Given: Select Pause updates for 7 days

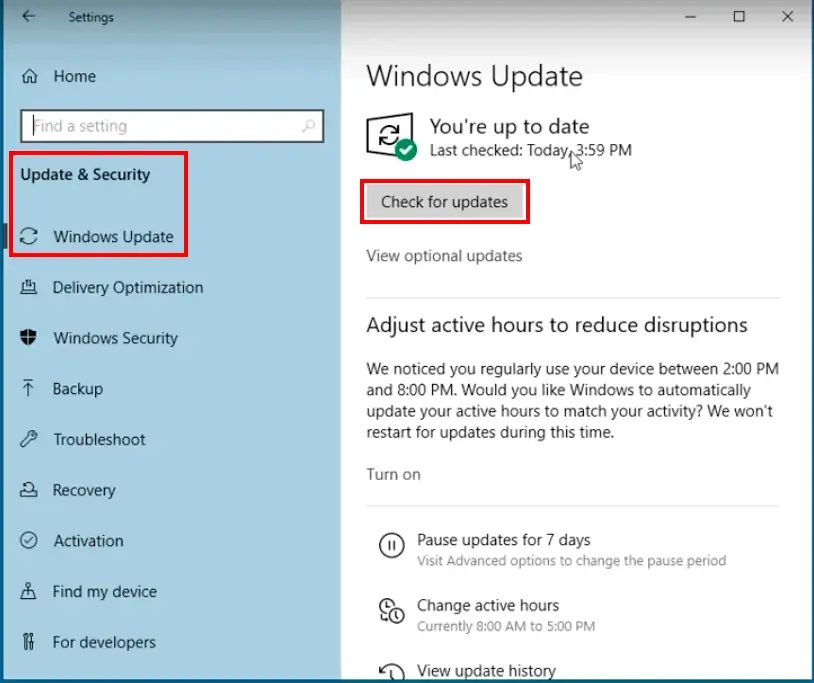Looking at the screenshot, I should tap(504, 540).
